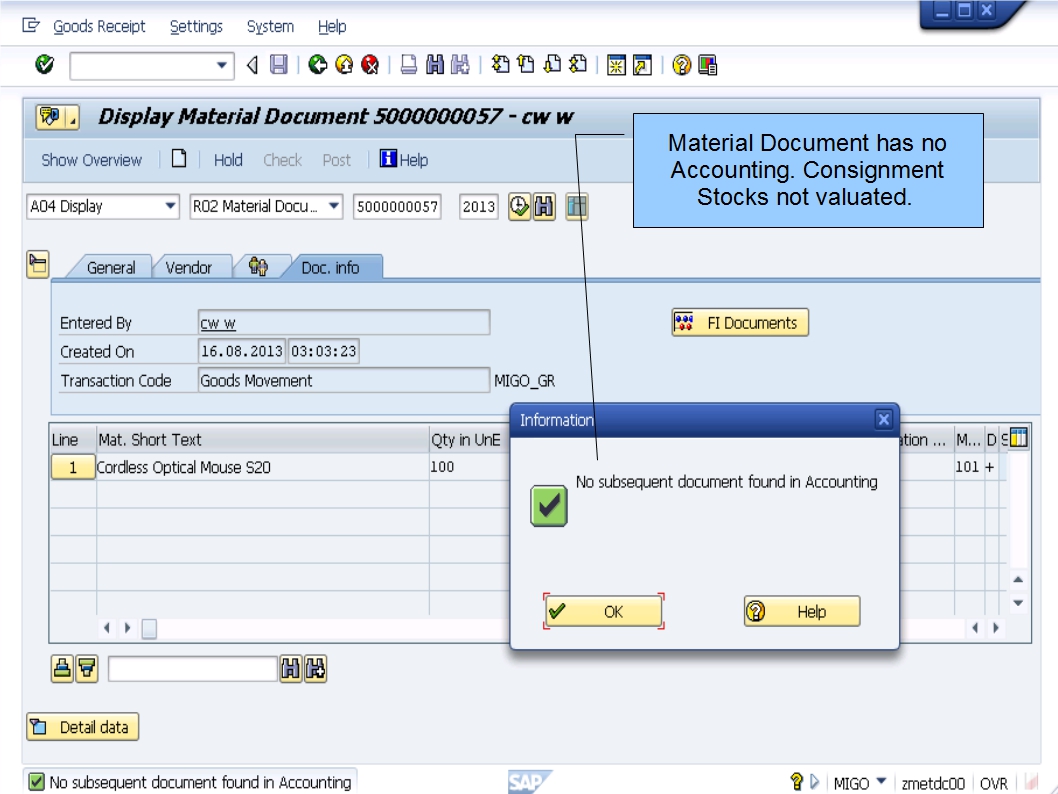Click the document year field 2013
The image size is (1058, 794).
[x=478, y=206]
